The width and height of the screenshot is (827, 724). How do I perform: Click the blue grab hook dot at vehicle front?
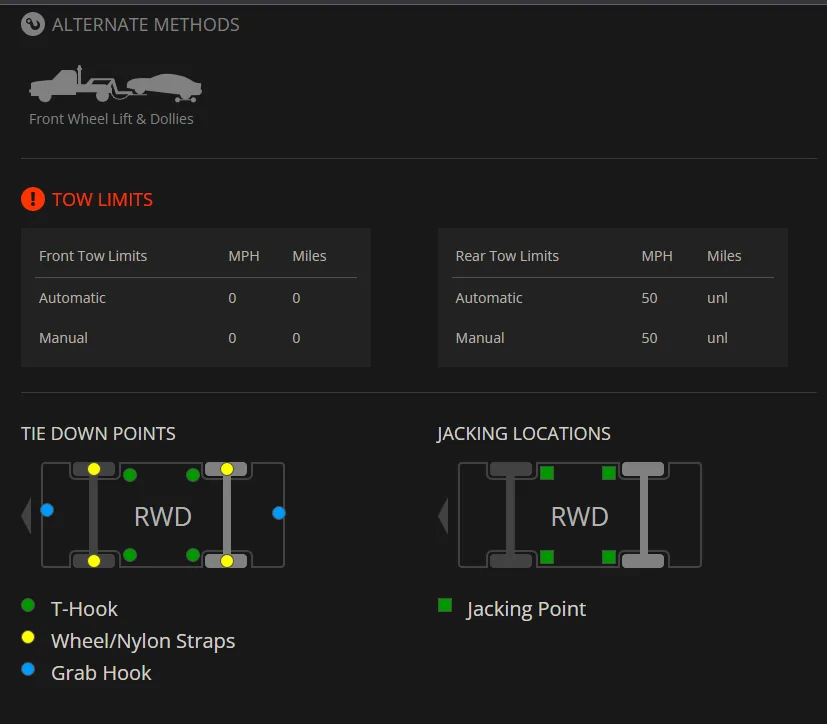coord(47,510)
